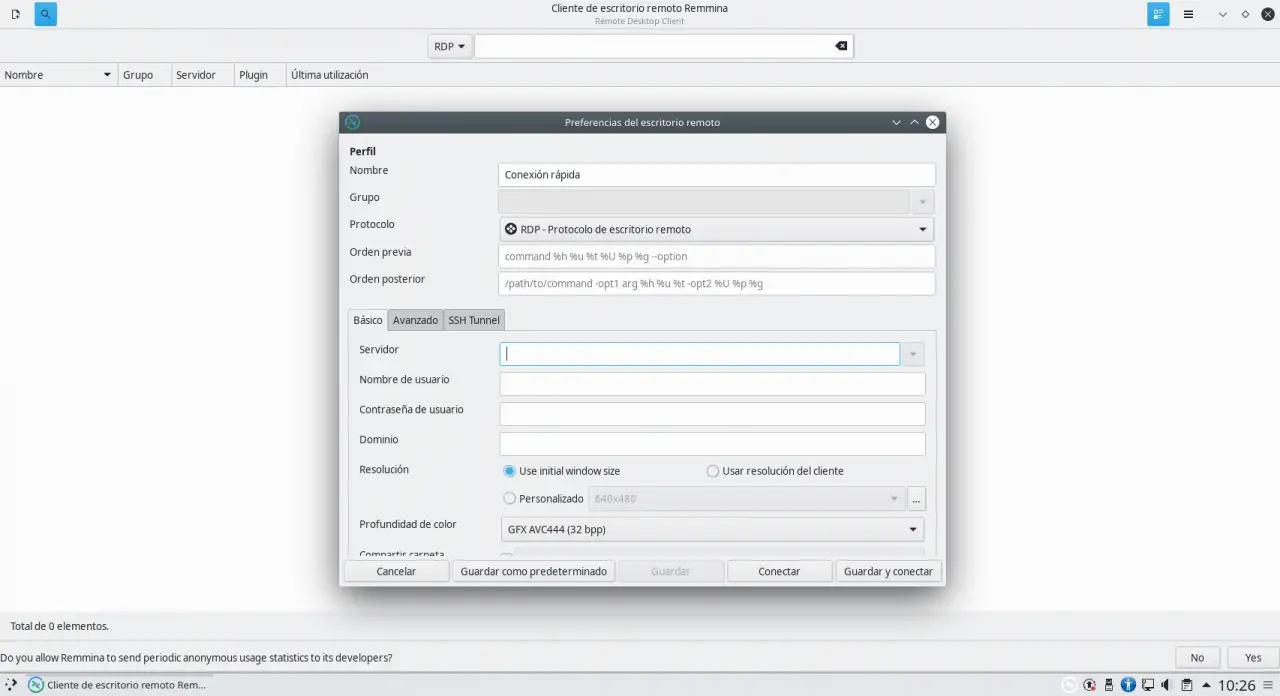Click the Servidor column header
The height and width of the screenshot is (696, 1280).
[202, 75]
